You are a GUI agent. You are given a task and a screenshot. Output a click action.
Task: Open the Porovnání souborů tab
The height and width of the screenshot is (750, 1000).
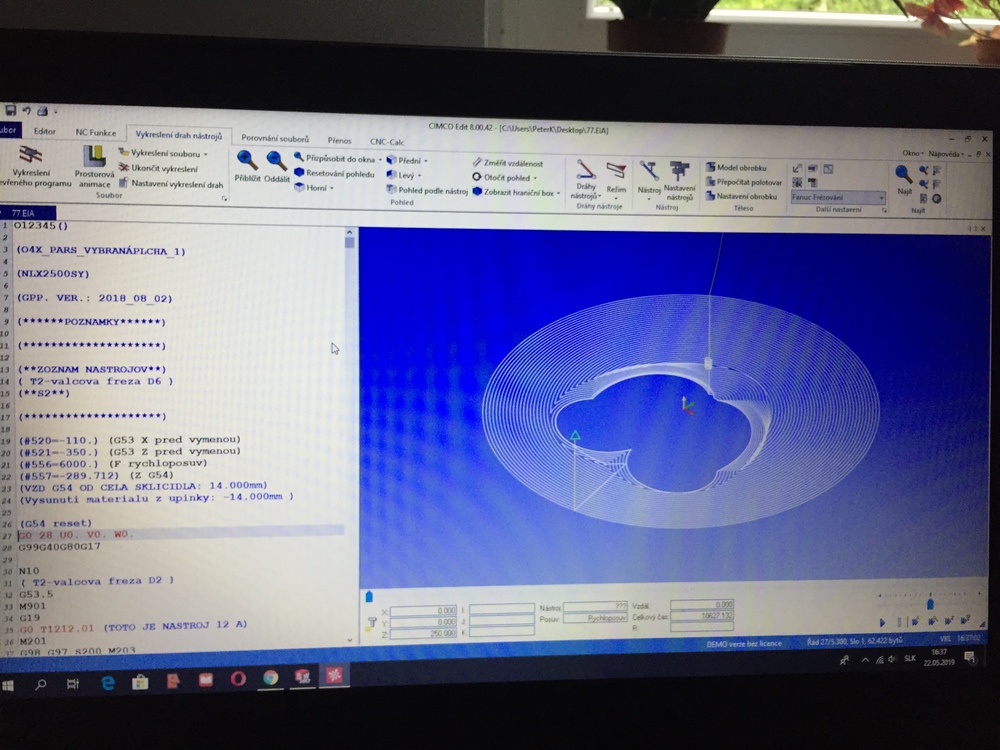pyautogui.click(x=275, y=139)
